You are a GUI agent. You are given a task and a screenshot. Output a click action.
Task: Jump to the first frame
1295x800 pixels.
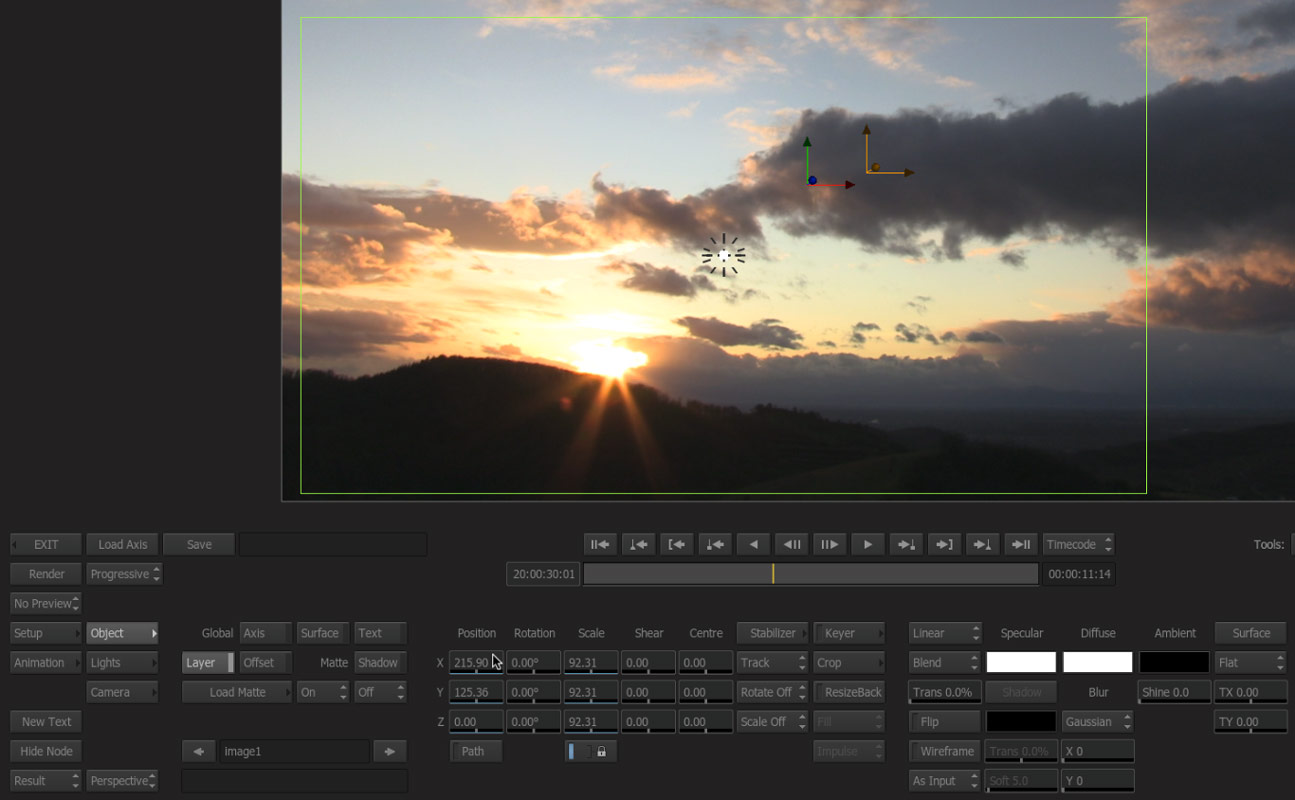coord(600,544)
